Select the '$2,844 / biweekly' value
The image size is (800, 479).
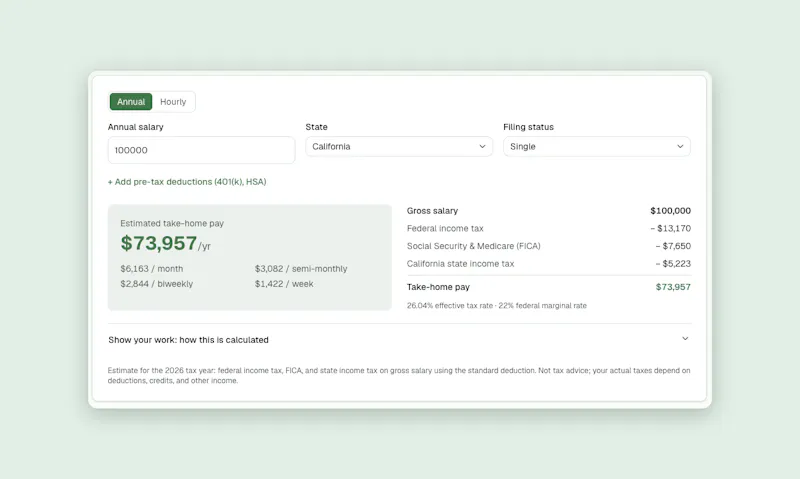pos(157,284)
